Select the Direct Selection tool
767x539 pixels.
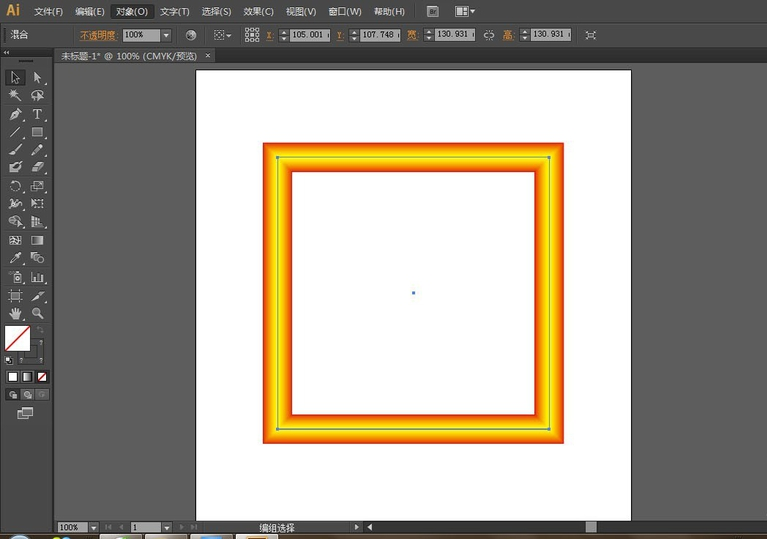(37, 77)
